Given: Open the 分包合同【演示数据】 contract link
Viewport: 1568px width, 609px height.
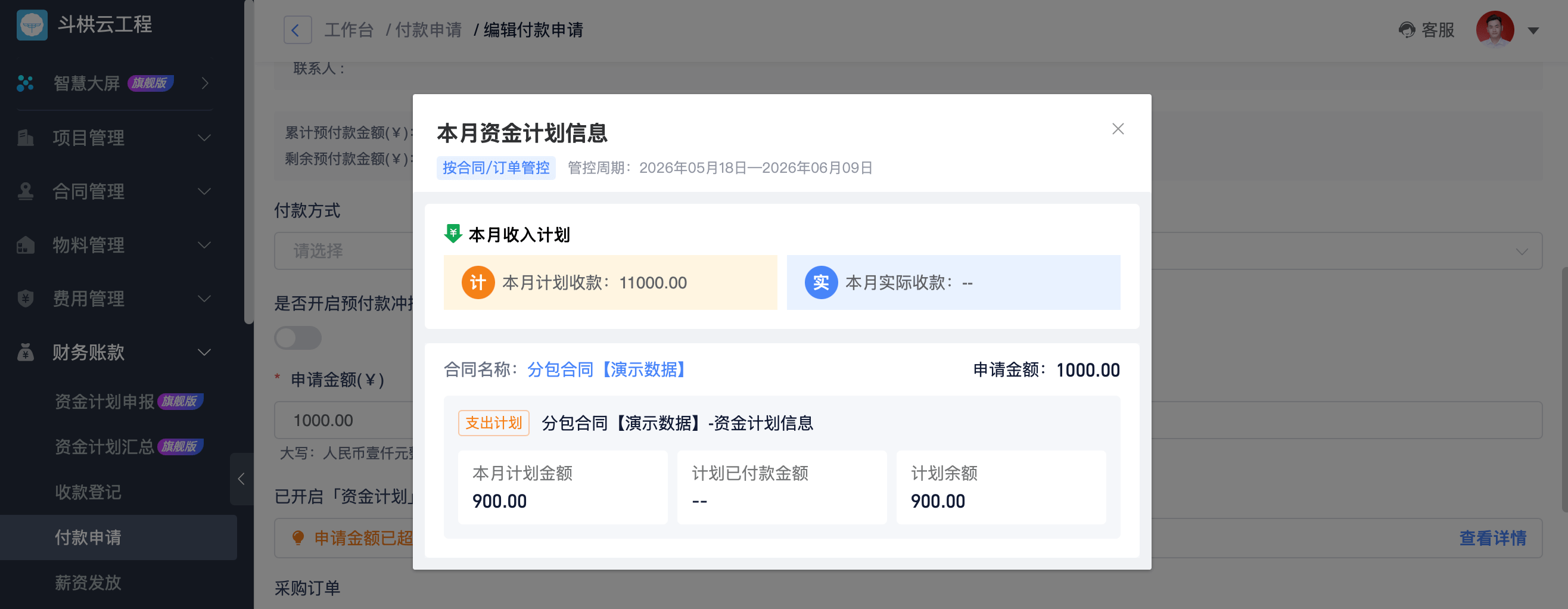Looking at the screenshot, I should [608, 369].
